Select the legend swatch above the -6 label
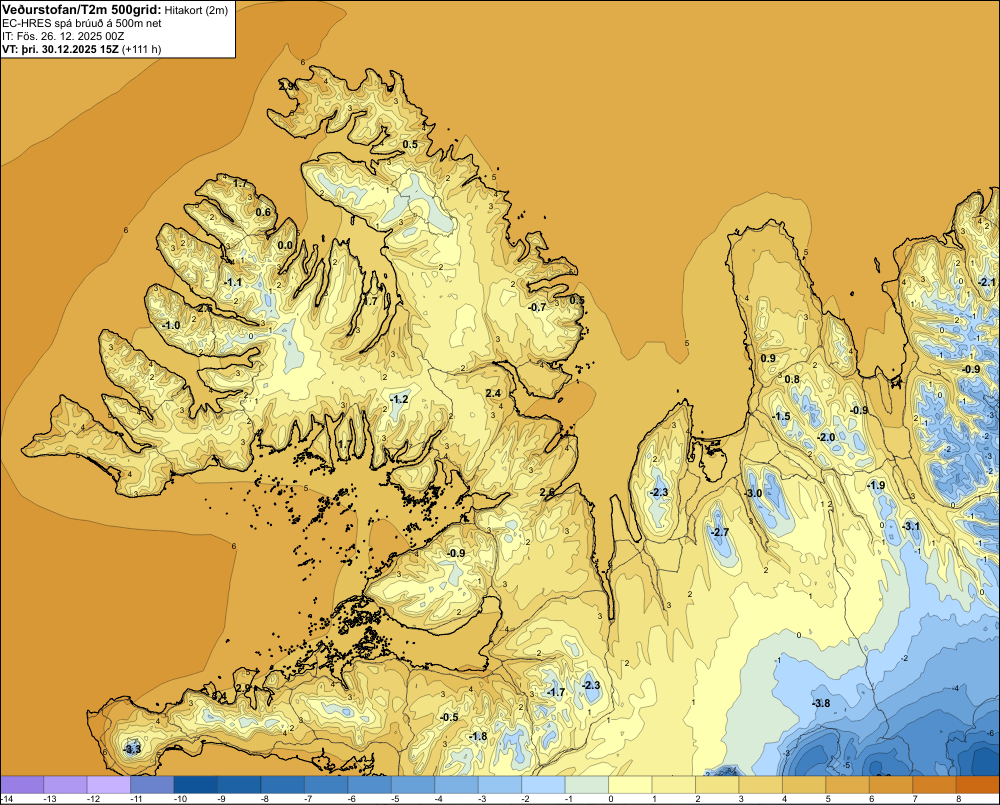1000x805 pixels. (369, 785)
